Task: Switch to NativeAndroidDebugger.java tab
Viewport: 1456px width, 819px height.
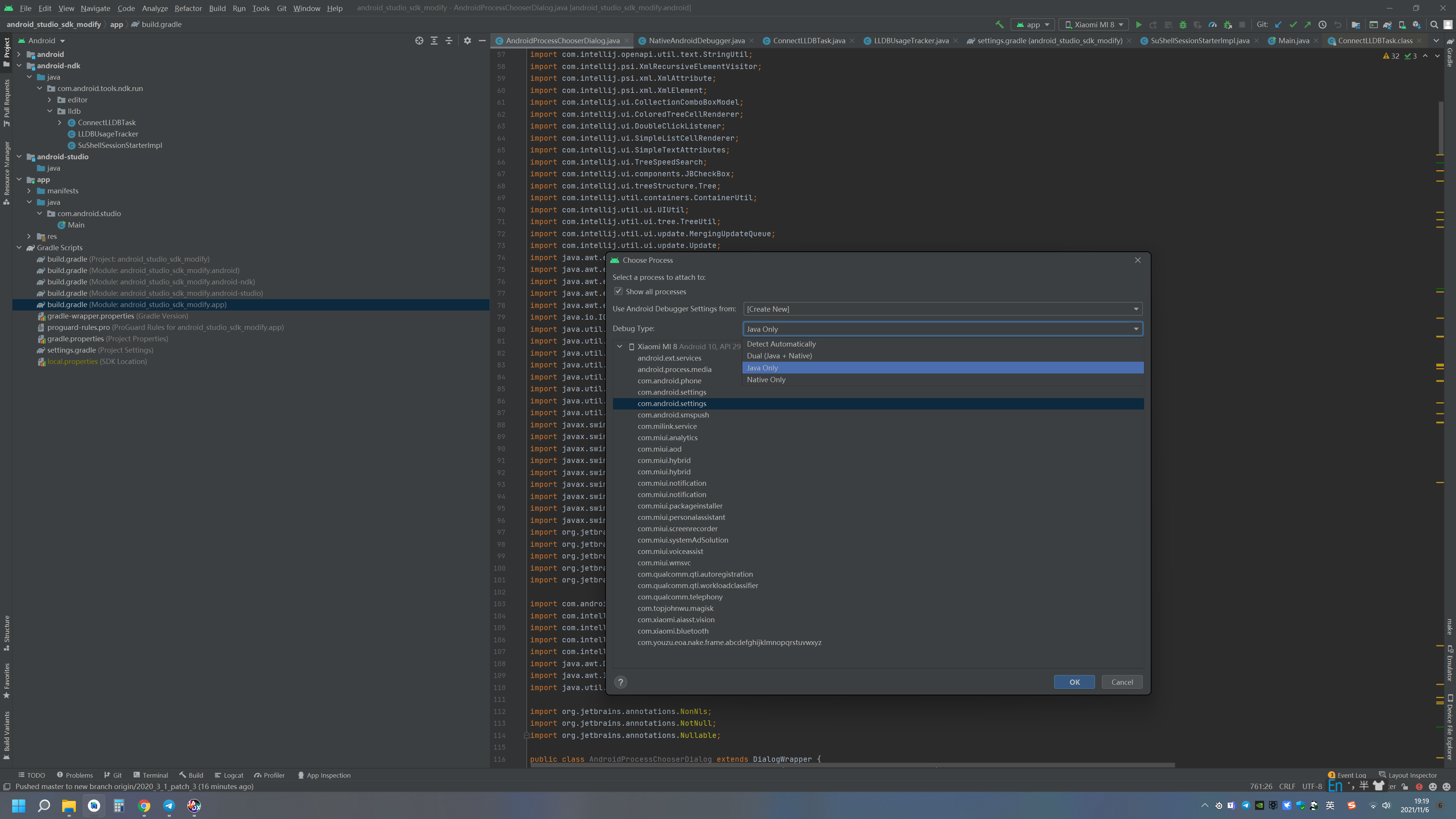Action: (x=696, y=41)
